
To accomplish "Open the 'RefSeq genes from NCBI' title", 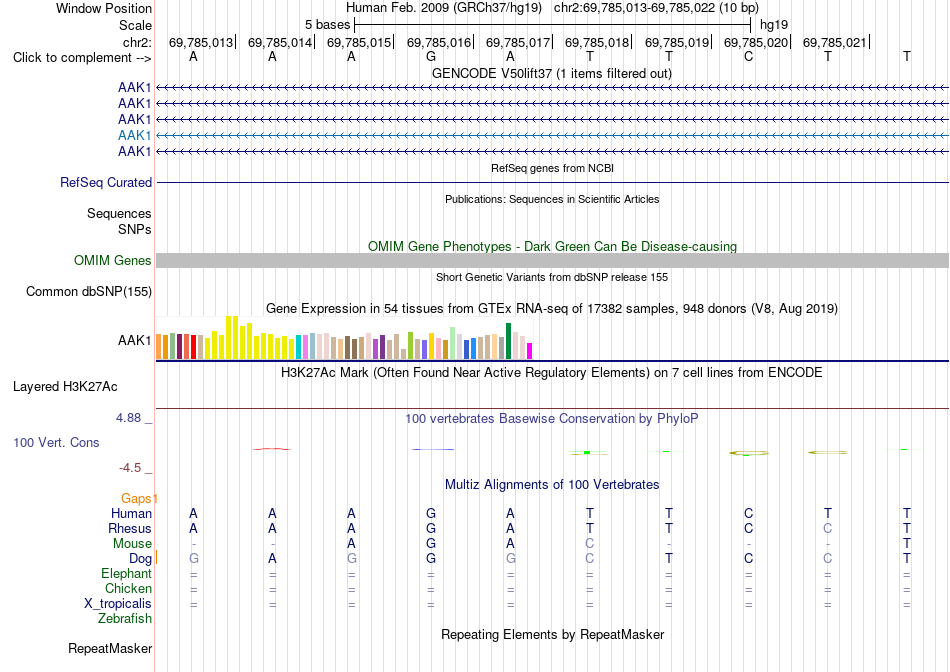I will click(x=553, y=168).
